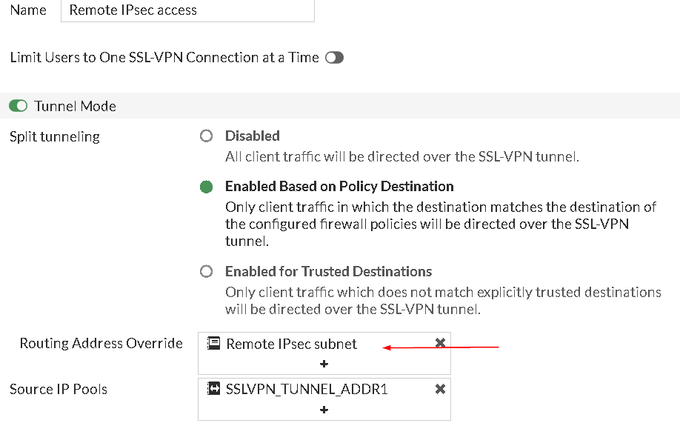
Task: Toggle Limit Users to One SSL-VPN Connection
Action: 334,58
